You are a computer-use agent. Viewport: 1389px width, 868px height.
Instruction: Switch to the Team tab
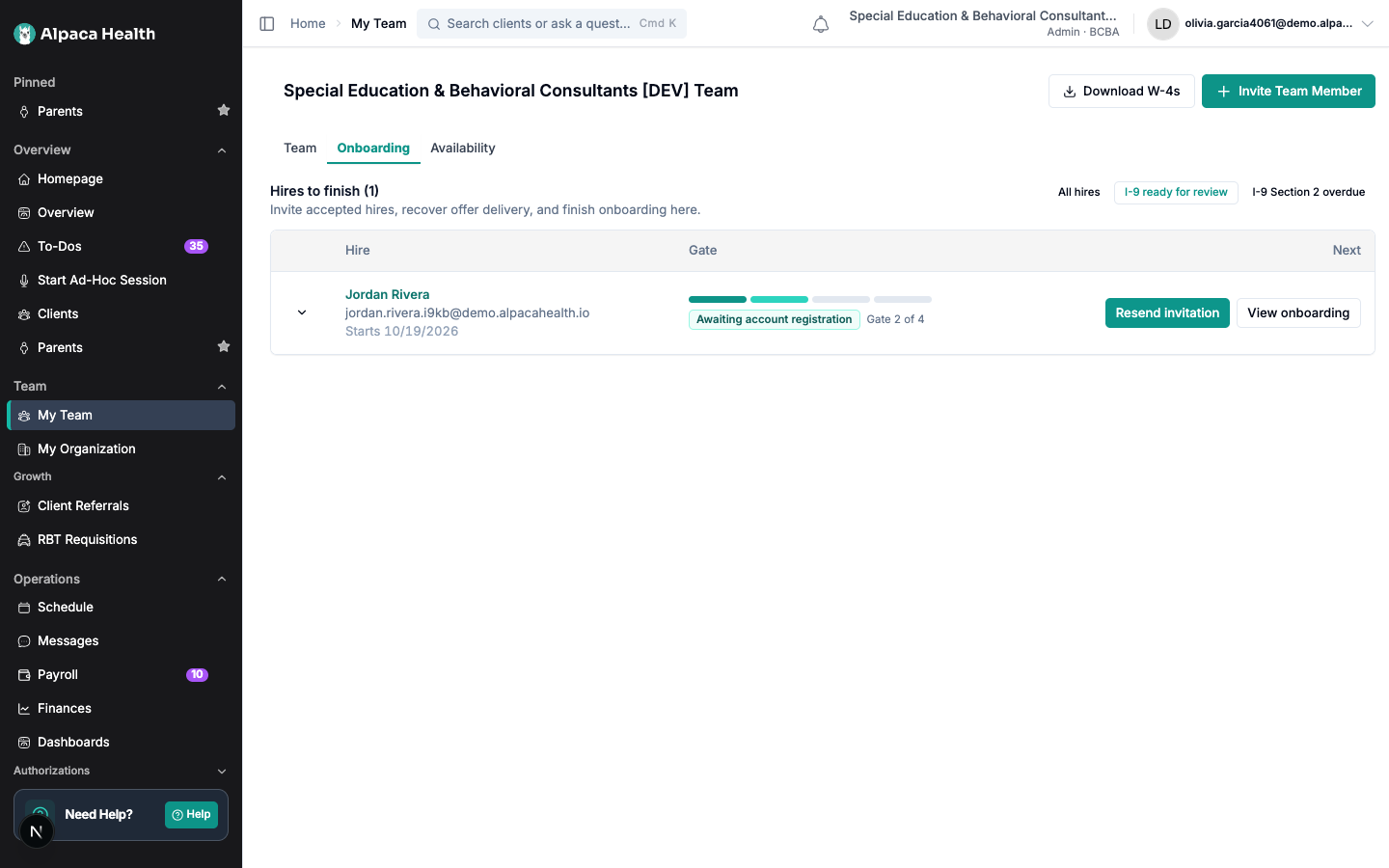[300, 148]
